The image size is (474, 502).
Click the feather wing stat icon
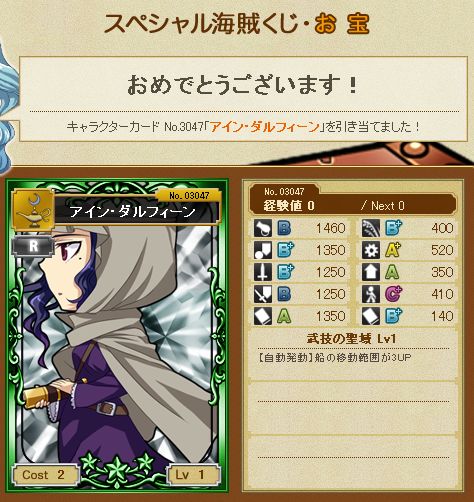tap(371, 228)
